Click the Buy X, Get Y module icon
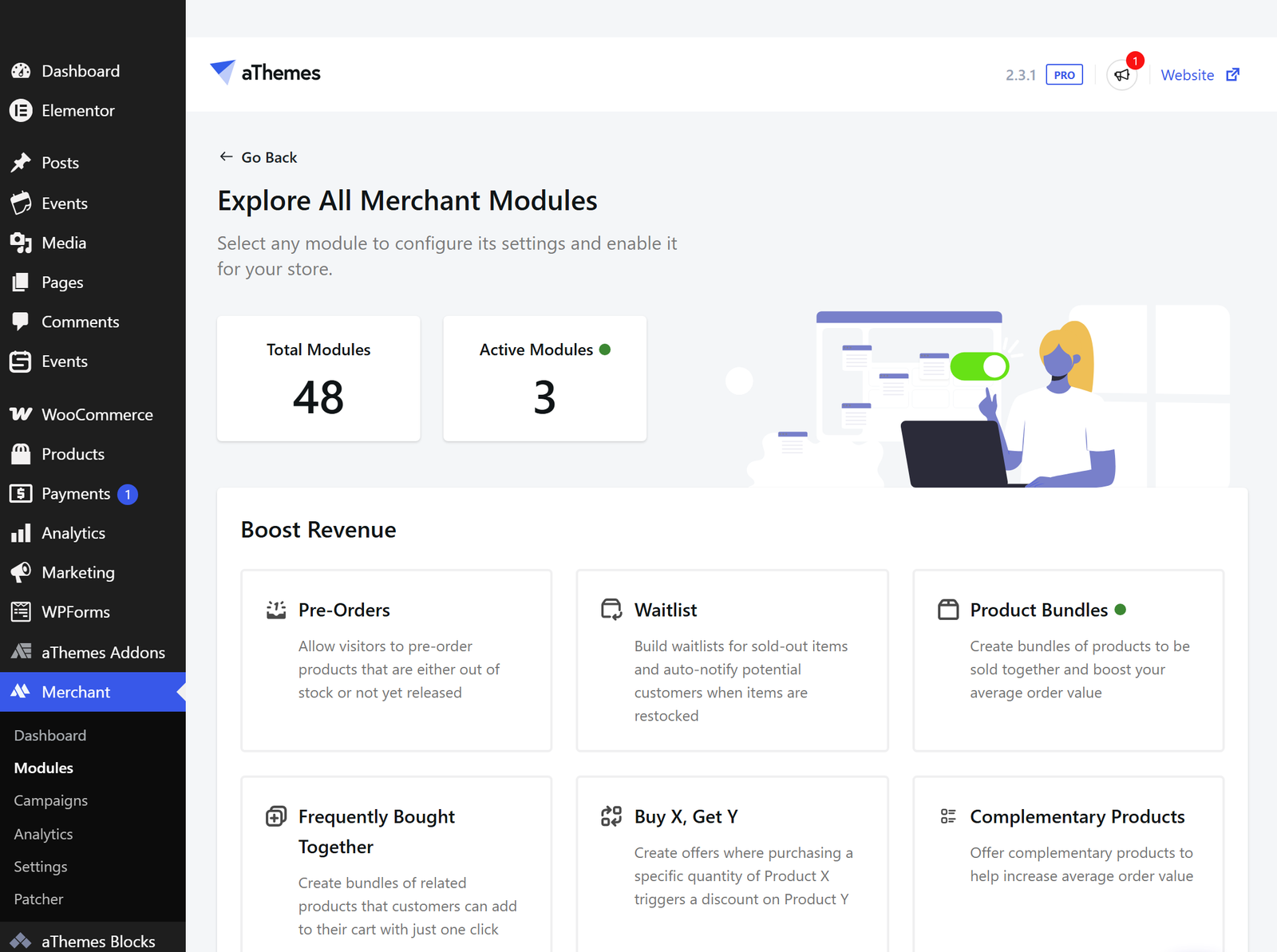Image resolution: width=1277 pixels, height=952 pixels. (x=611, y=816)
